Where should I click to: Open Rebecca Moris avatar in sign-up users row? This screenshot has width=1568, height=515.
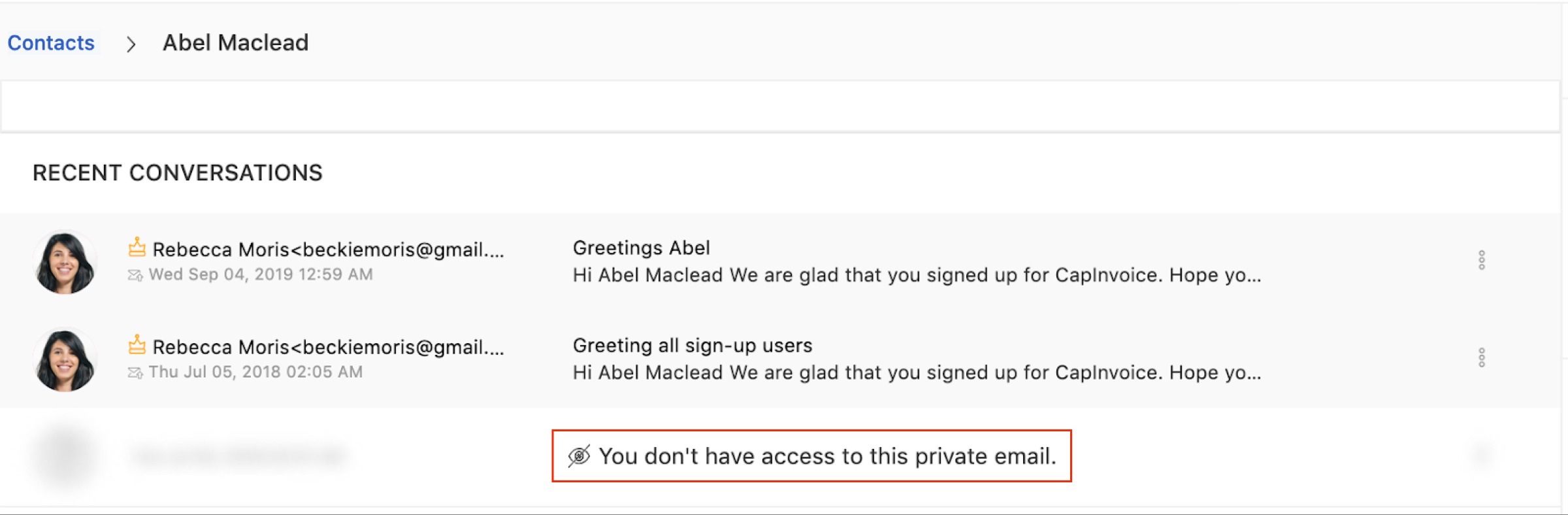click(x=65, y=359)
